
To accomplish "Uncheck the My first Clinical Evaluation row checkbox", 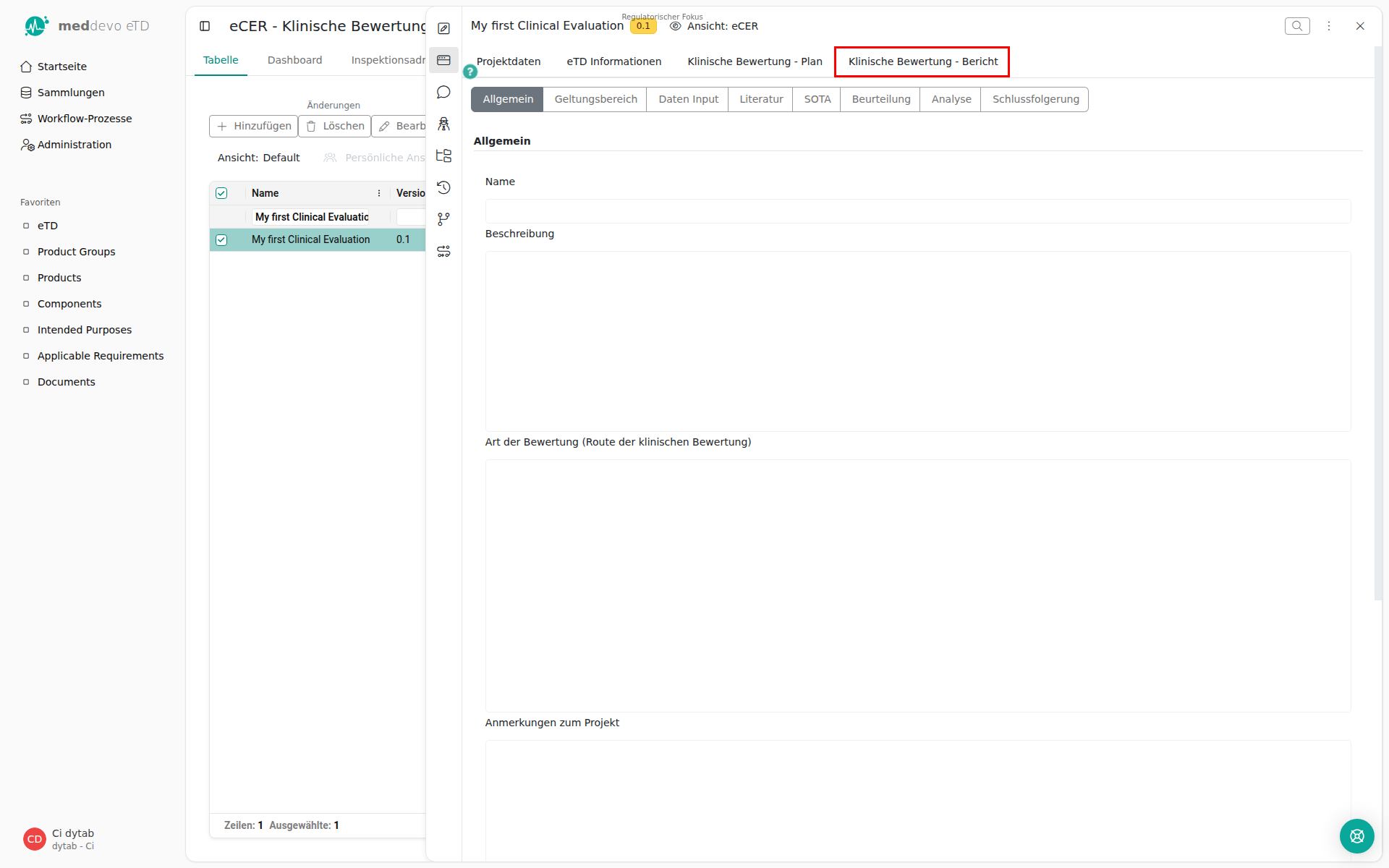I will [221, 240].
